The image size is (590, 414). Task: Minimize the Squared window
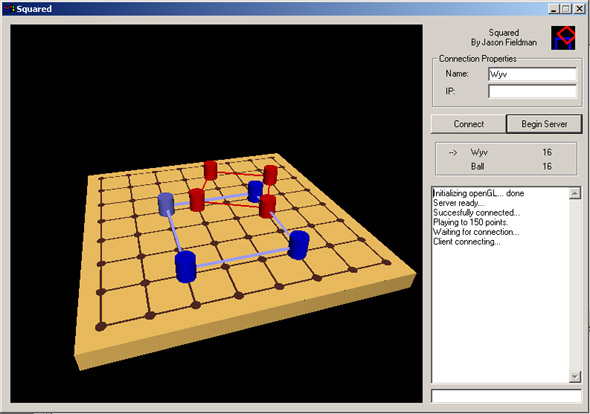(553, 9)
